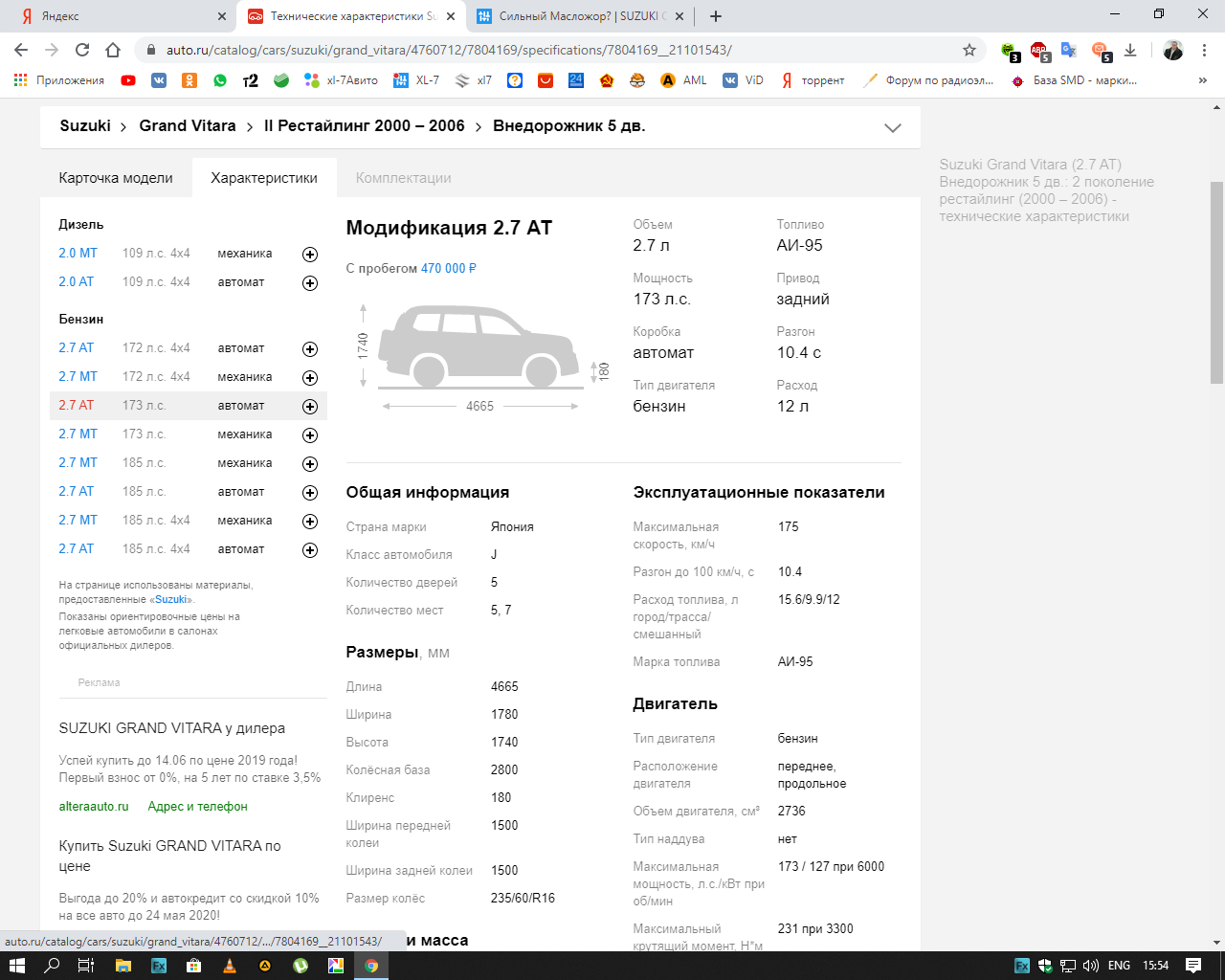Open Chrome home page button
The image size is (1225, 980).
point(113,50)
